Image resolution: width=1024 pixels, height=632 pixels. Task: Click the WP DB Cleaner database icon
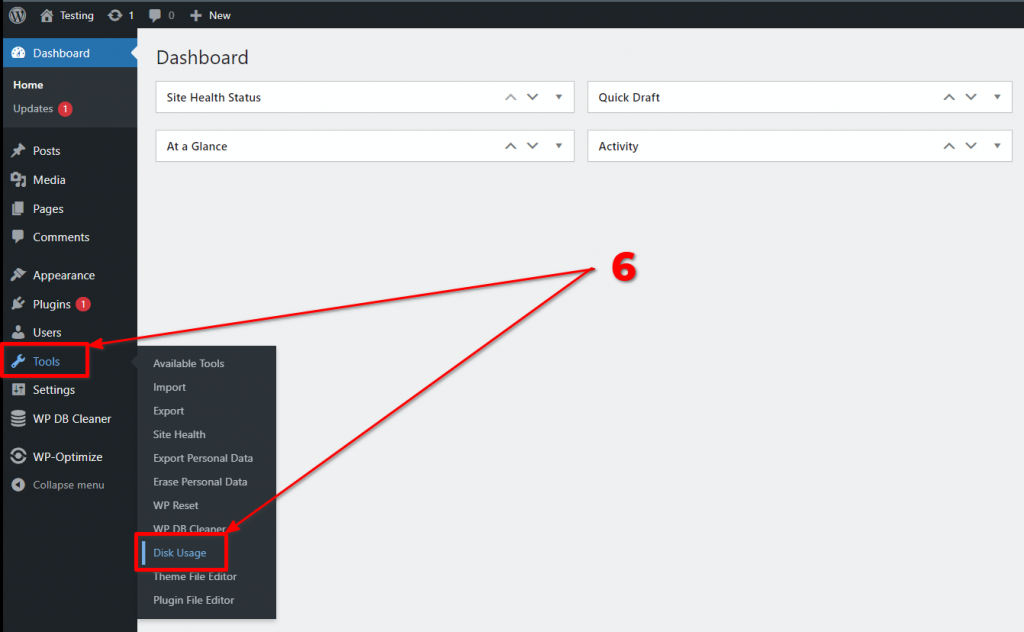[18, 419]
